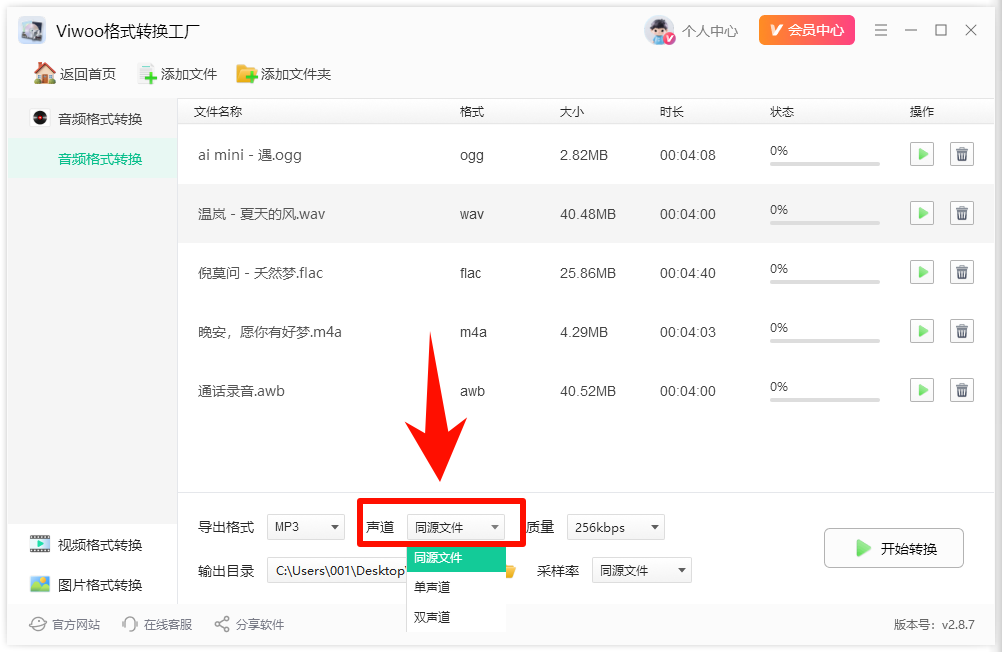Click 添加文件夹 to add folder
1002x652 pixels.
[283, 74]
